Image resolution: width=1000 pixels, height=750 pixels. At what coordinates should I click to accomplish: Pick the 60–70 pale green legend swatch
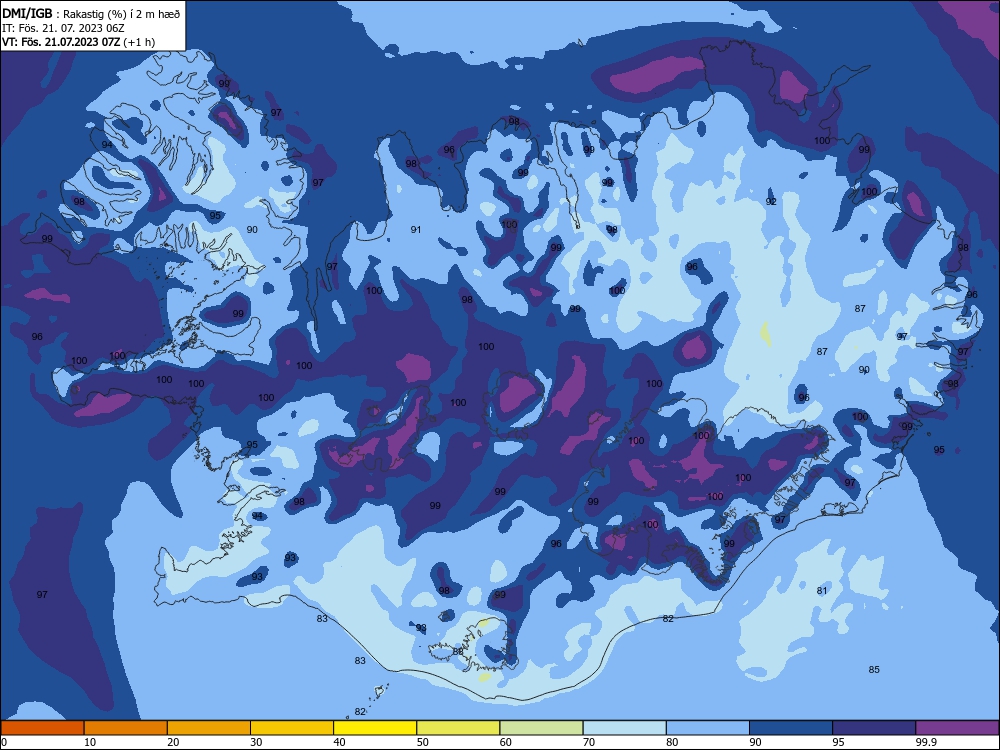(x=541, y=728)
